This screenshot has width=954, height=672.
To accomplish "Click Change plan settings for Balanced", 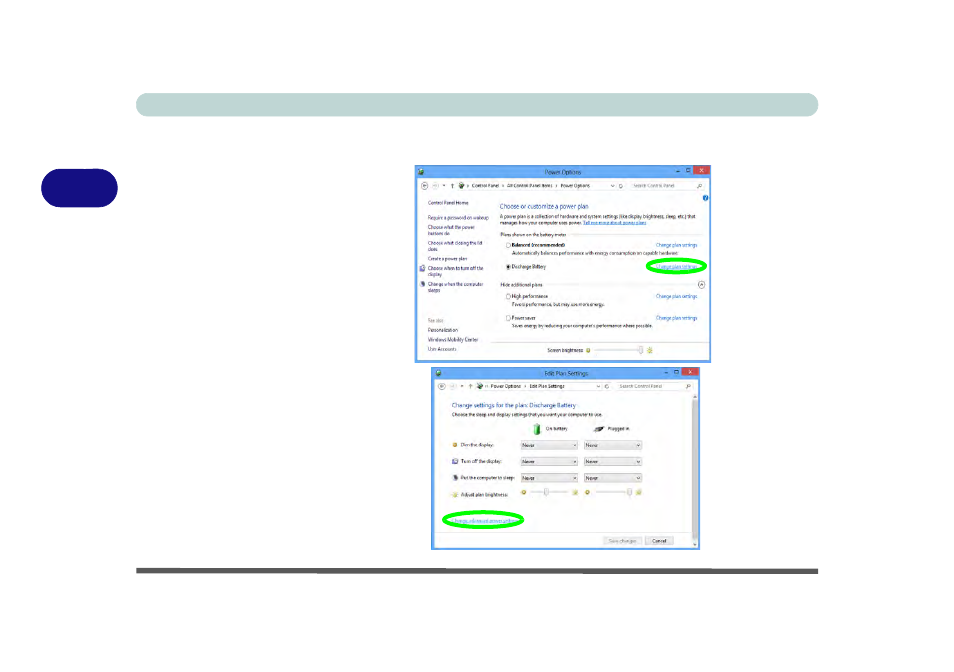I will click(676, 246).
